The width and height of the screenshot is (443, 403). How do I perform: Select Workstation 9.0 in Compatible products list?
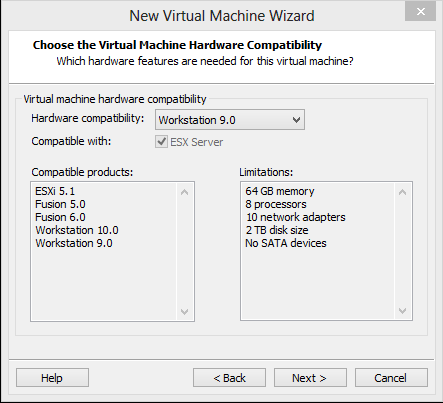(x=74, y=243)
